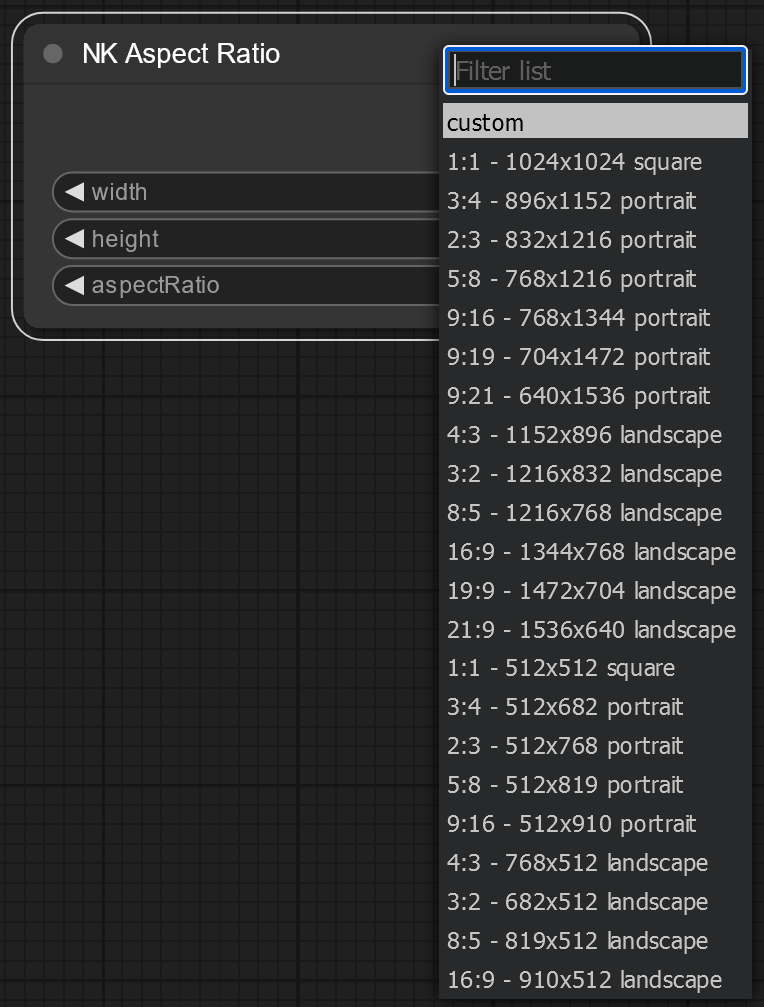Choose 4:3 - 768x512 landscape
Image resolution: width=764 pixels, height=1007 pixels.
(x=595, y=863)
